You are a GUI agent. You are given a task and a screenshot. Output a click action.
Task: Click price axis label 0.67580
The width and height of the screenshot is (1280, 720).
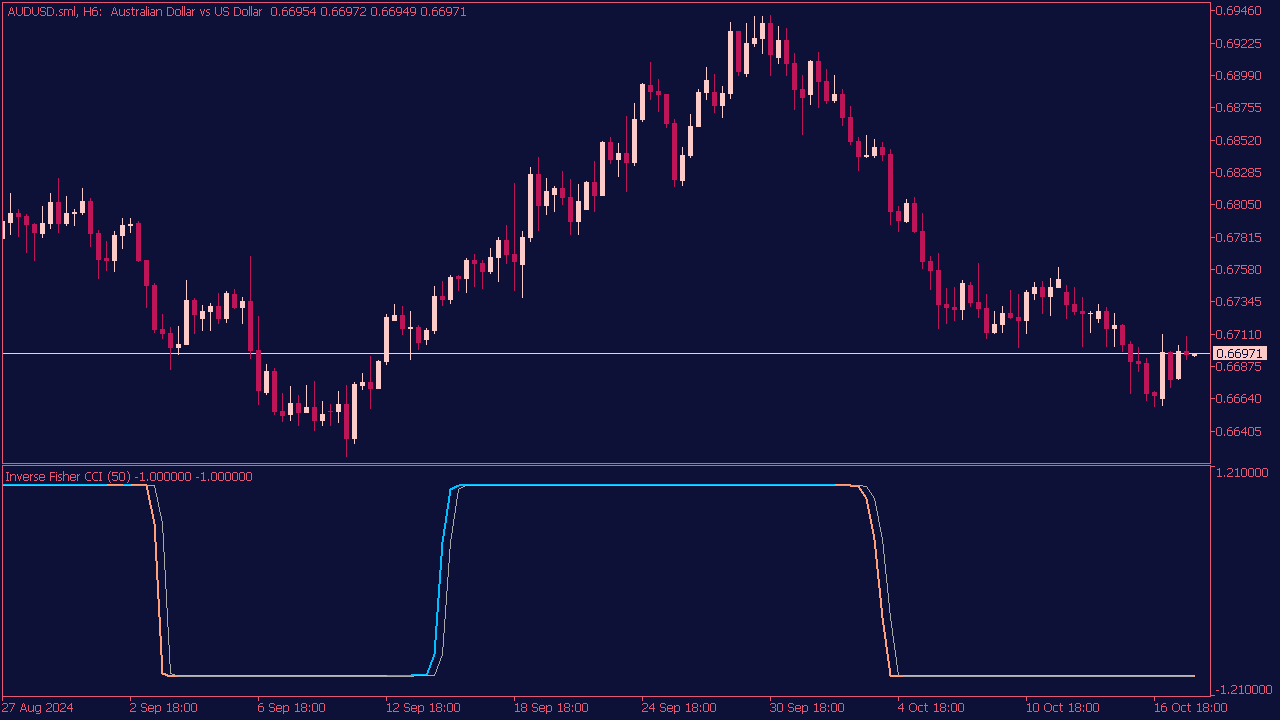1239,269
